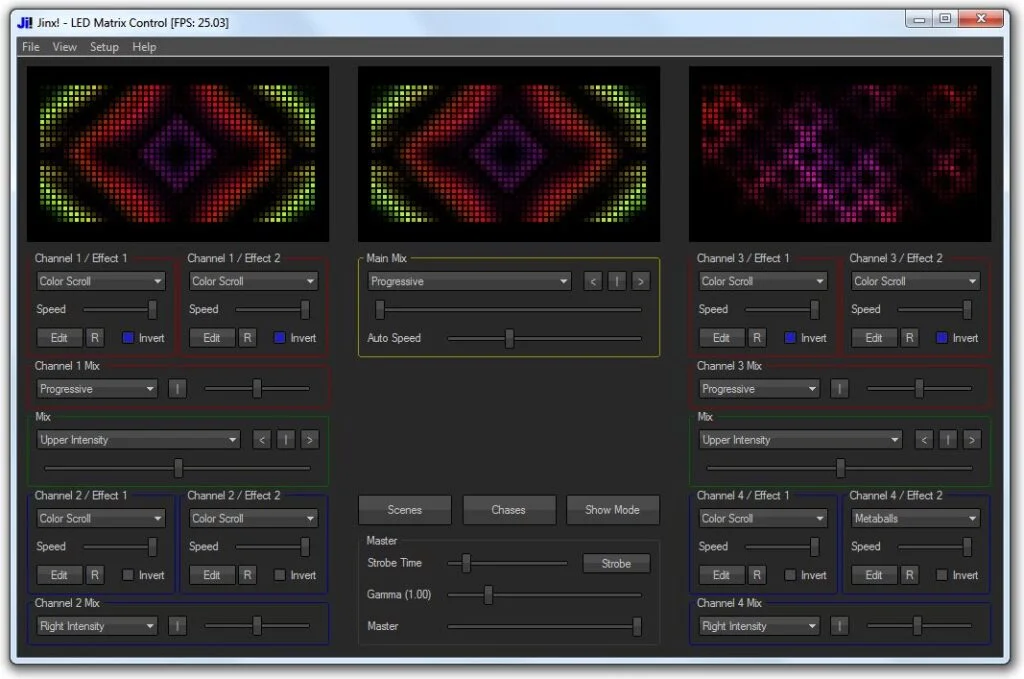
Task: Click the Auto Speed slider
Action: 545,338
